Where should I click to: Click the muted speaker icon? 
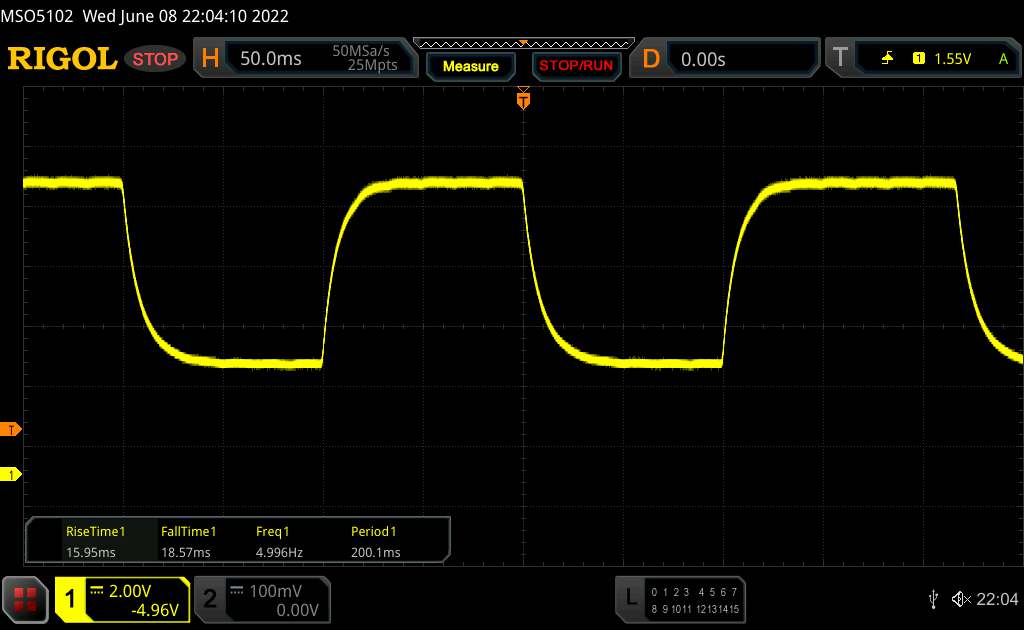click(x=960, y=598)
